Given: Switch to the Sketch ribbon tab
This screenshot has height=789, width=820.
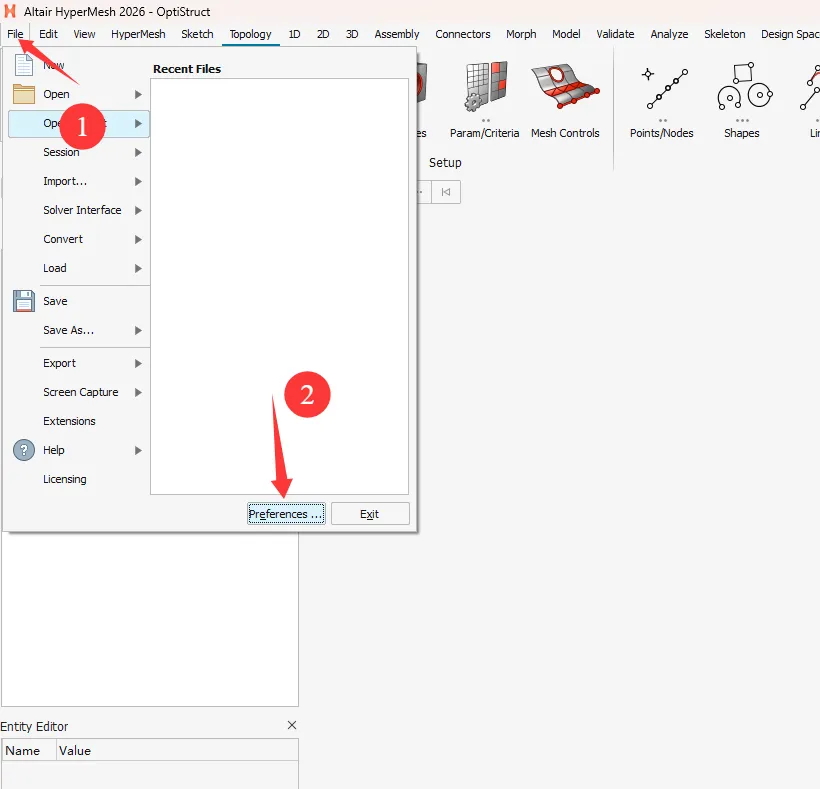Looking at the screenshot, I should click(197, 34).
